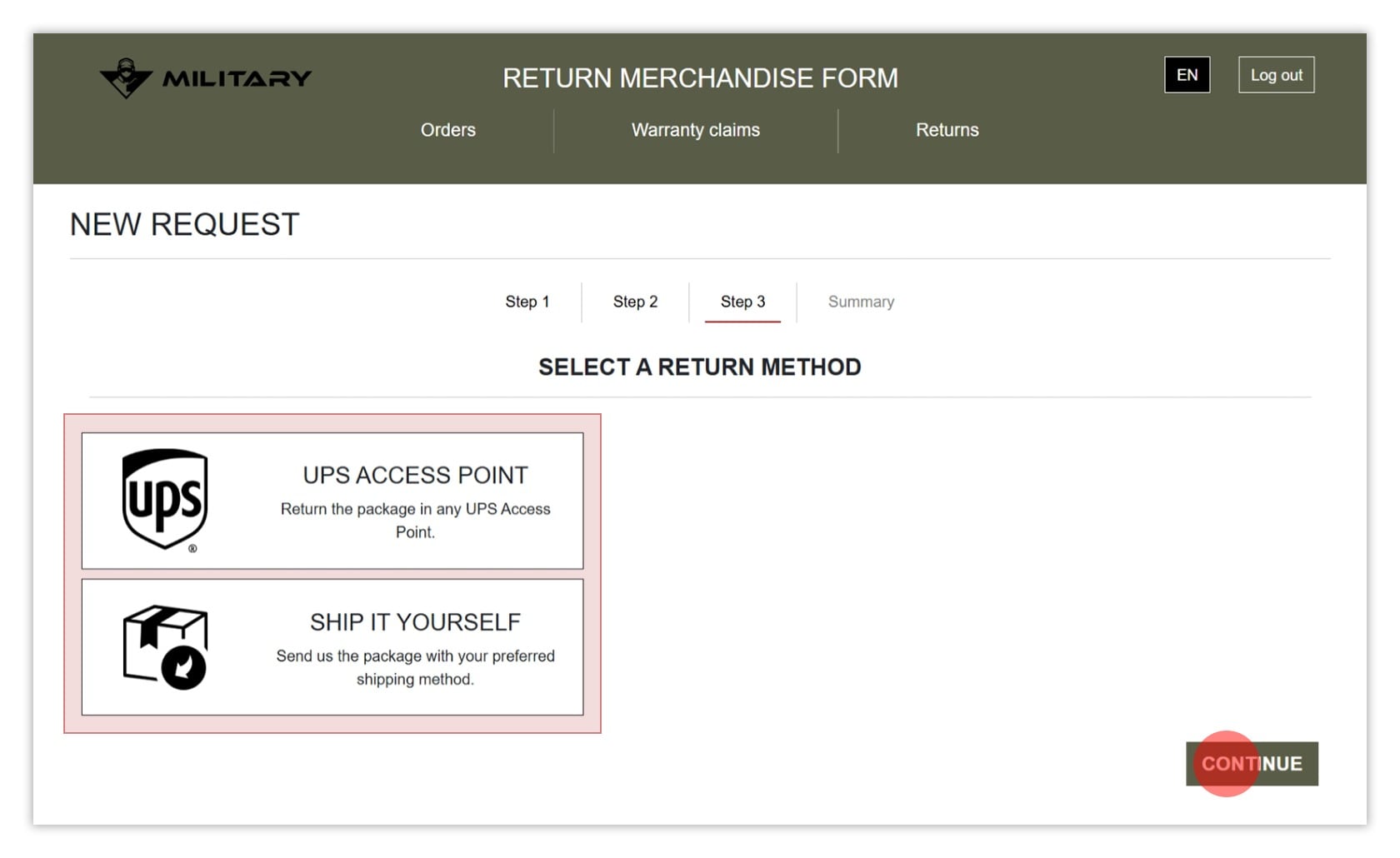Click the Return Merchandise Form title
Viewport: 1400px width, 858px height.
click(700, 78)
